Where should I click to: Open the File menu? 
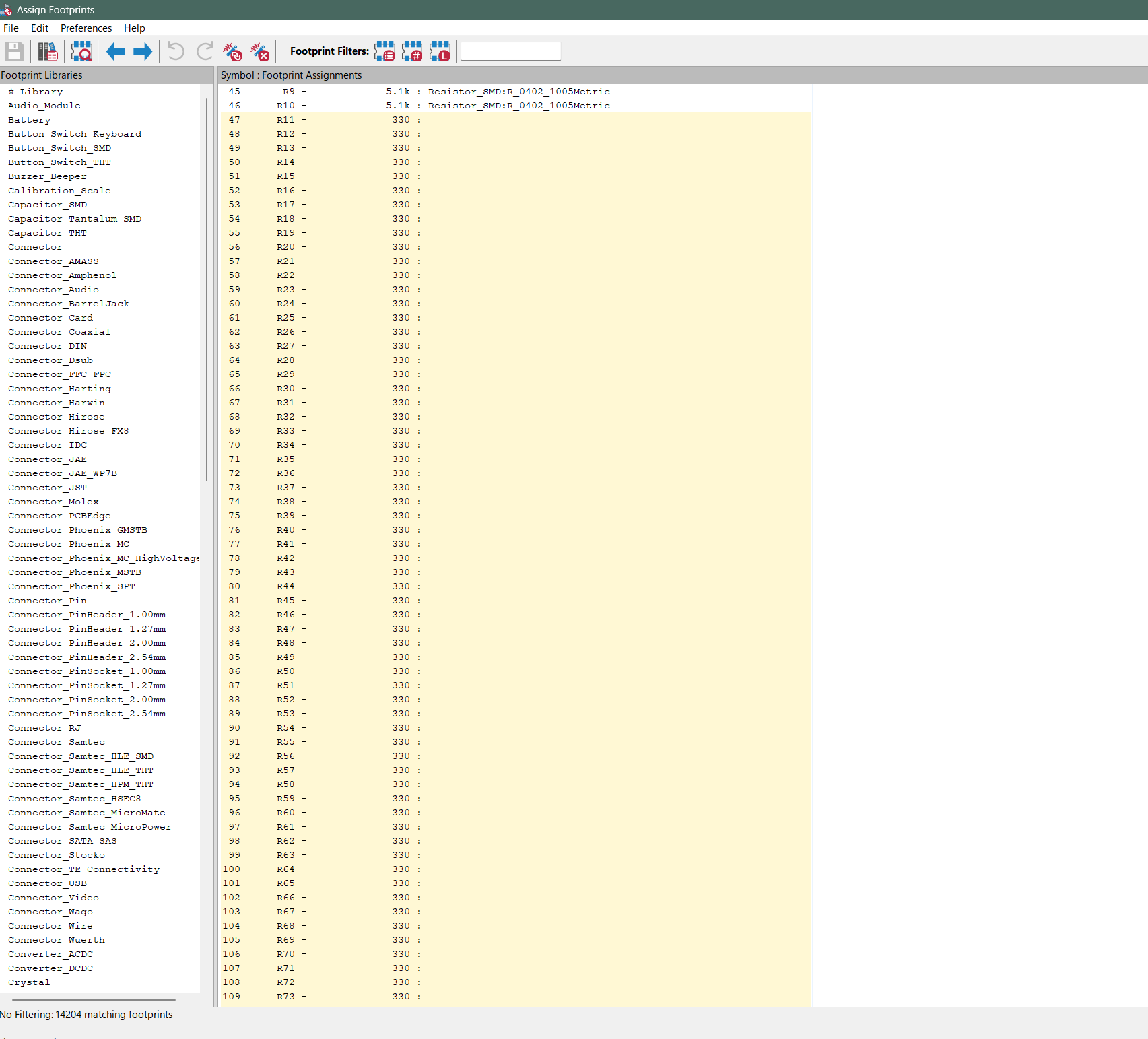11,28
